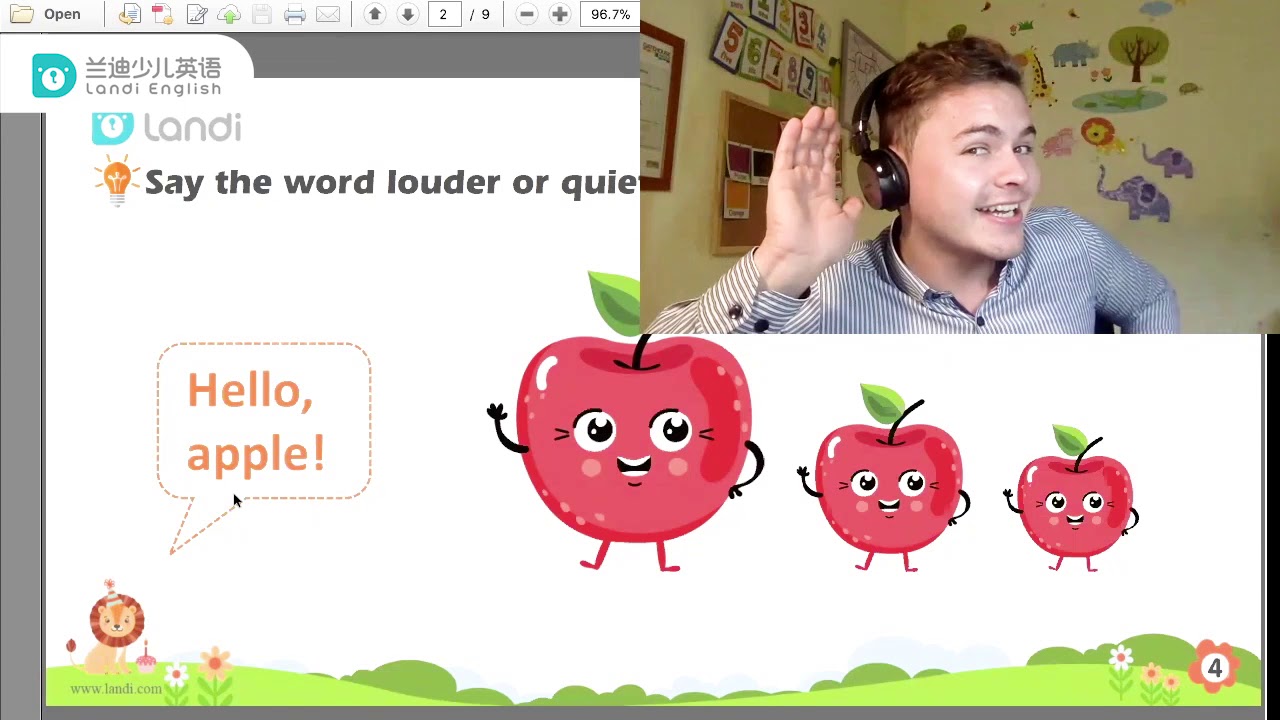1280x720 pixels.
Task: Click the Landi English logo banner
Action: pyautogui.click(x=126, y=75)
